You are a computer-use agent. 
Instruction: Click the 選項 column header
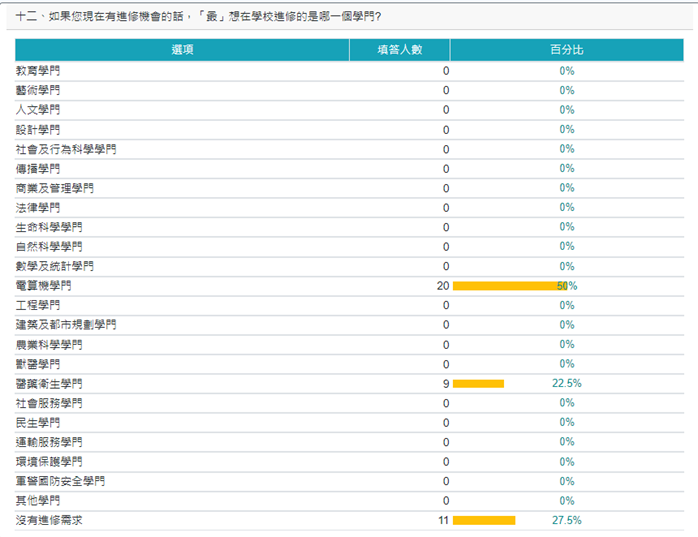pyautogui.click(x=182, y=49)
